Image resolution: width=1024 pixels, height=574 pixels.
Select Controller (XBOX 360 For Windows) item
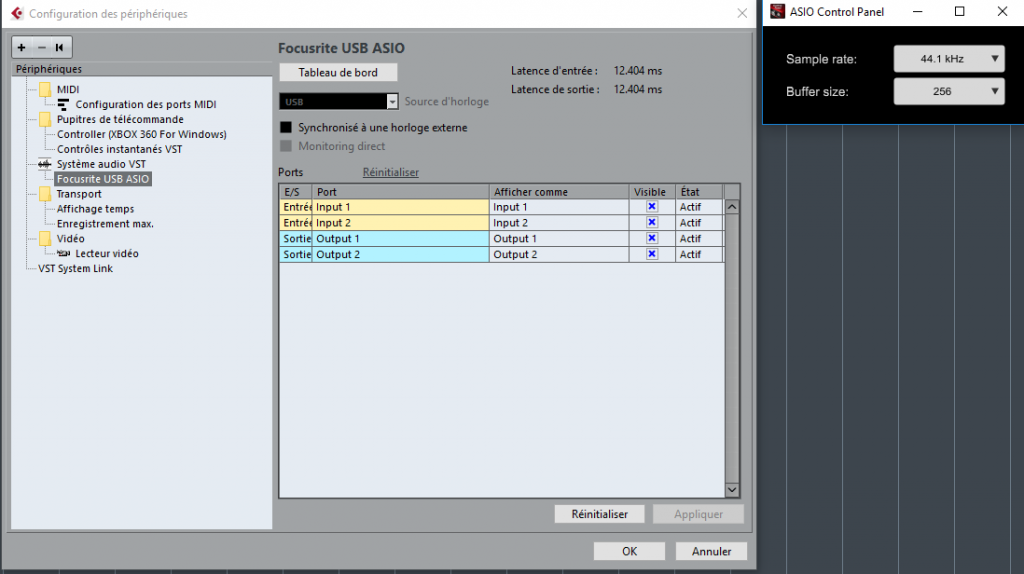pos(142,135)
